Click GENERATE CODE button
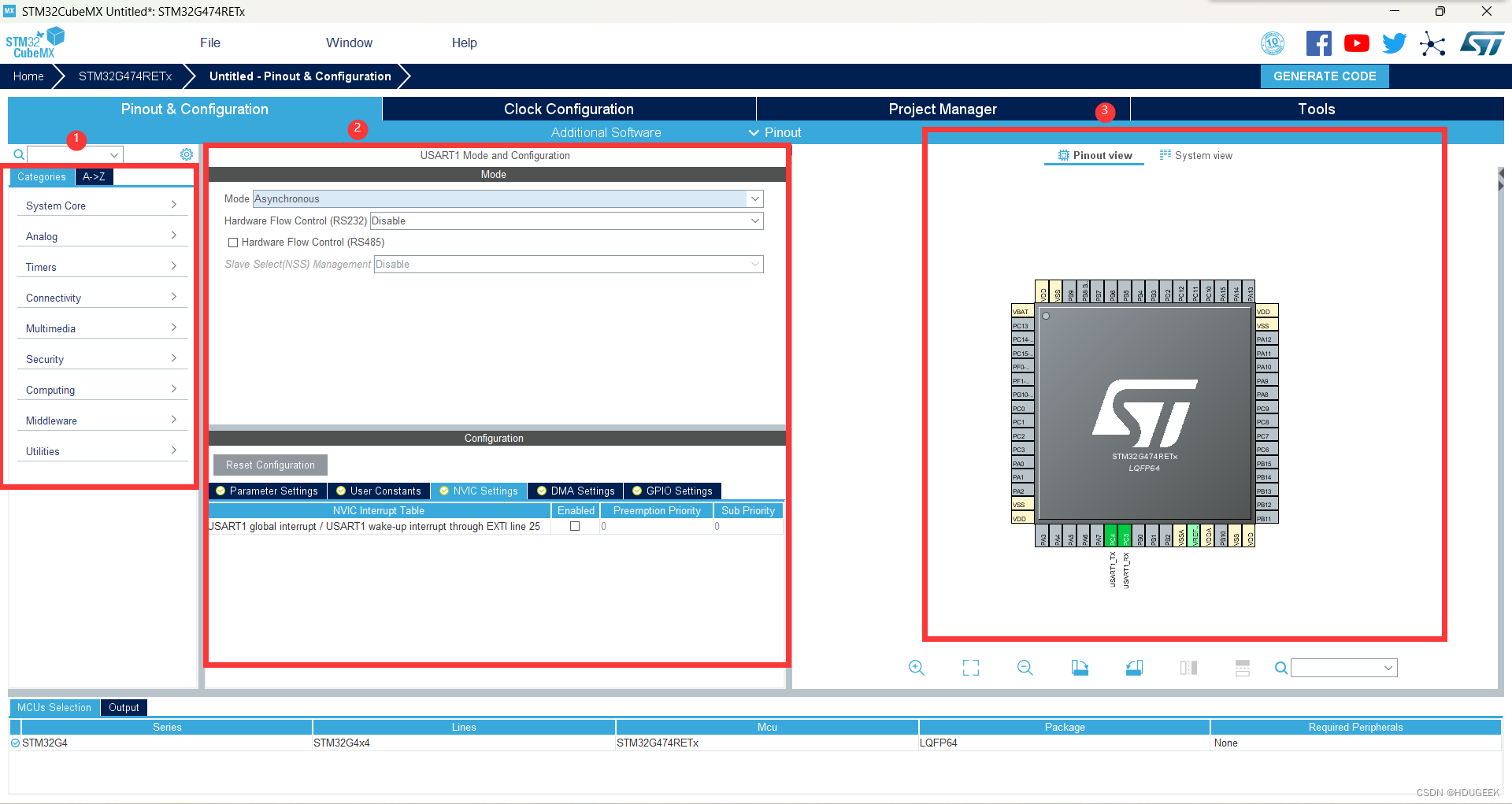1512x804 pixels. pos(1325,76)
